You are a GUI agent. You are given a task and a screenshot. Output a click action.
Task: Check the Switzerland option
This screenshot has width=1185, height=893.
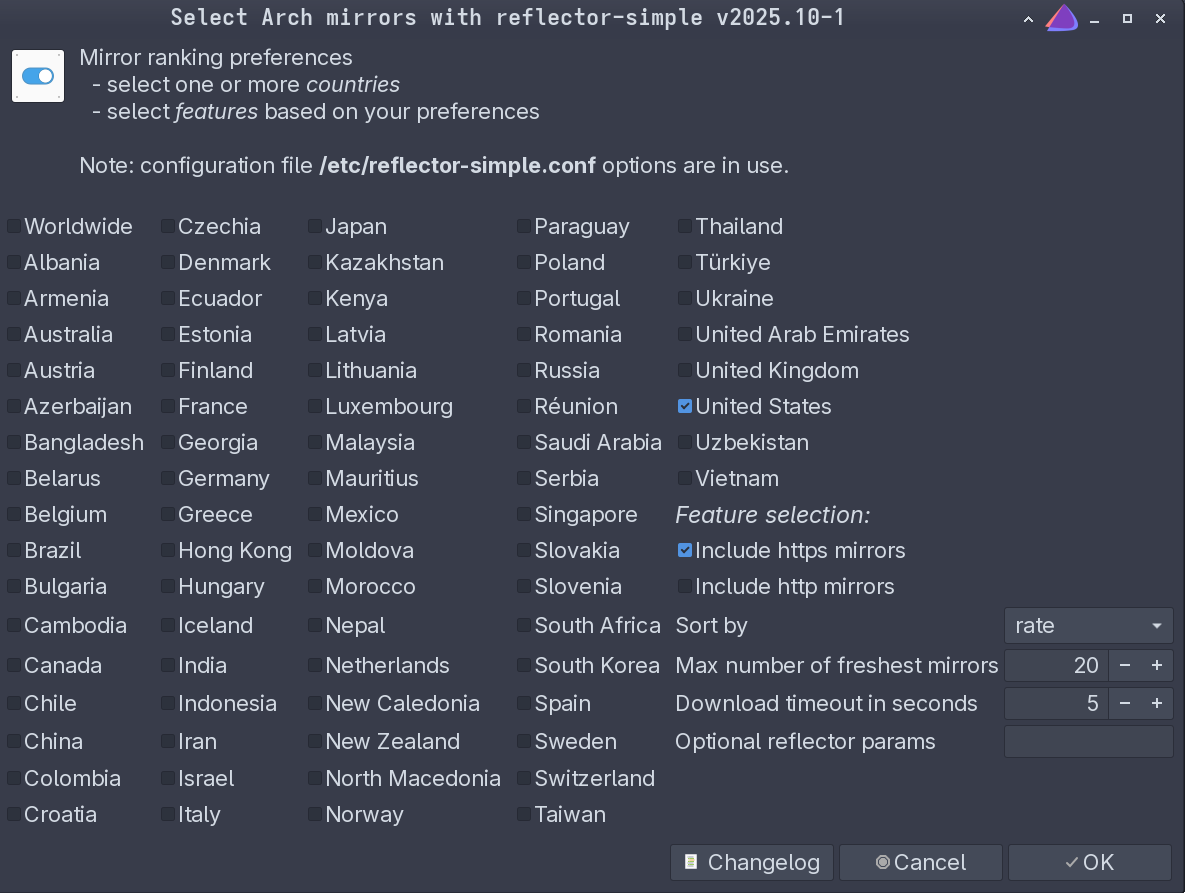click(x=524, y=778)
